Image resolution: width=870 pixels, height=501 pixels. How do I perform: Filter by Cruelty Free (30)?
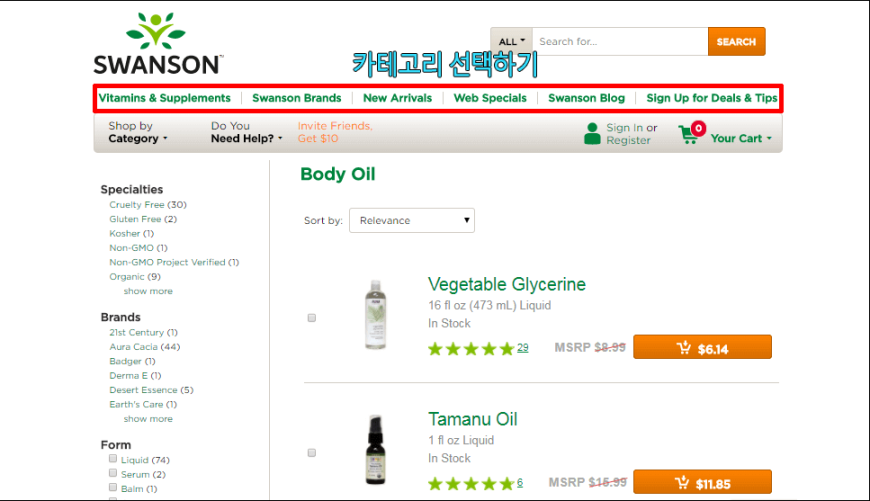click(148, 205)
